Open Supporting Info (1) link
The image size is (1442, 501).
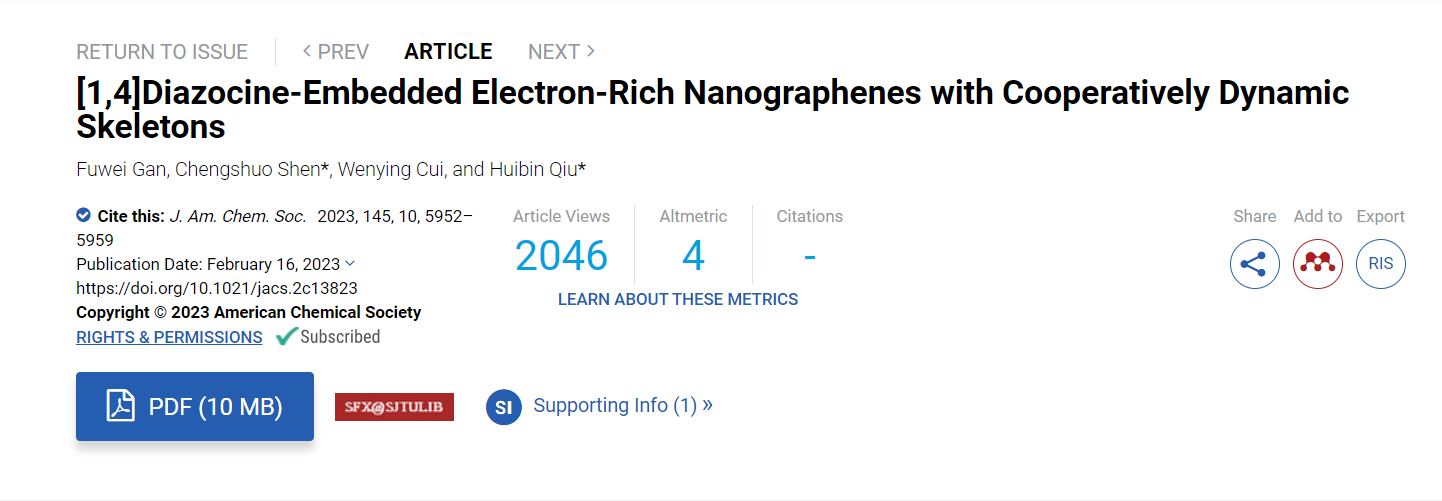tap(623, 405)
